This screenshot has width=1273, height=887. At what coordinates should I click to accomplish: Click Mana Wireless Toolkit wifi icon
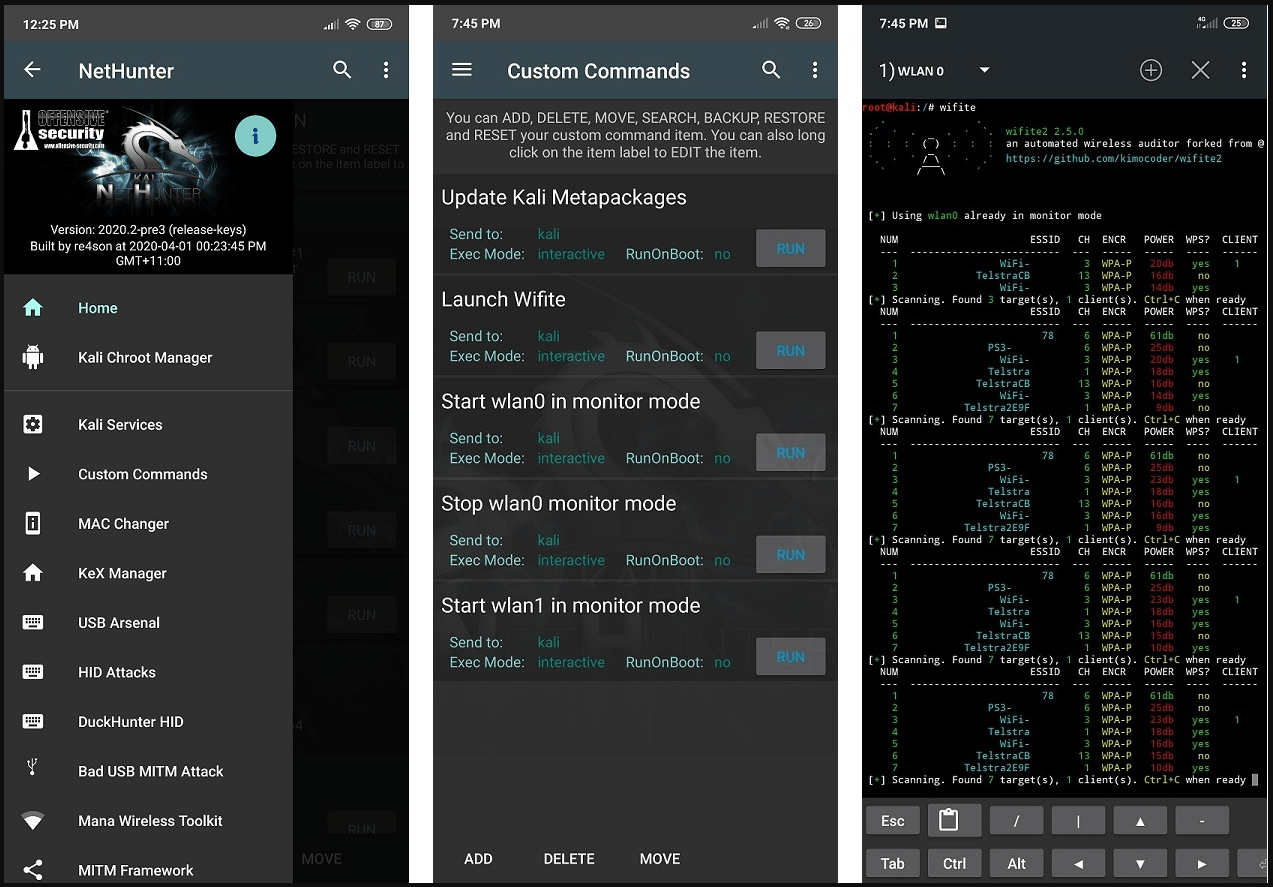[x=33, y=821]
